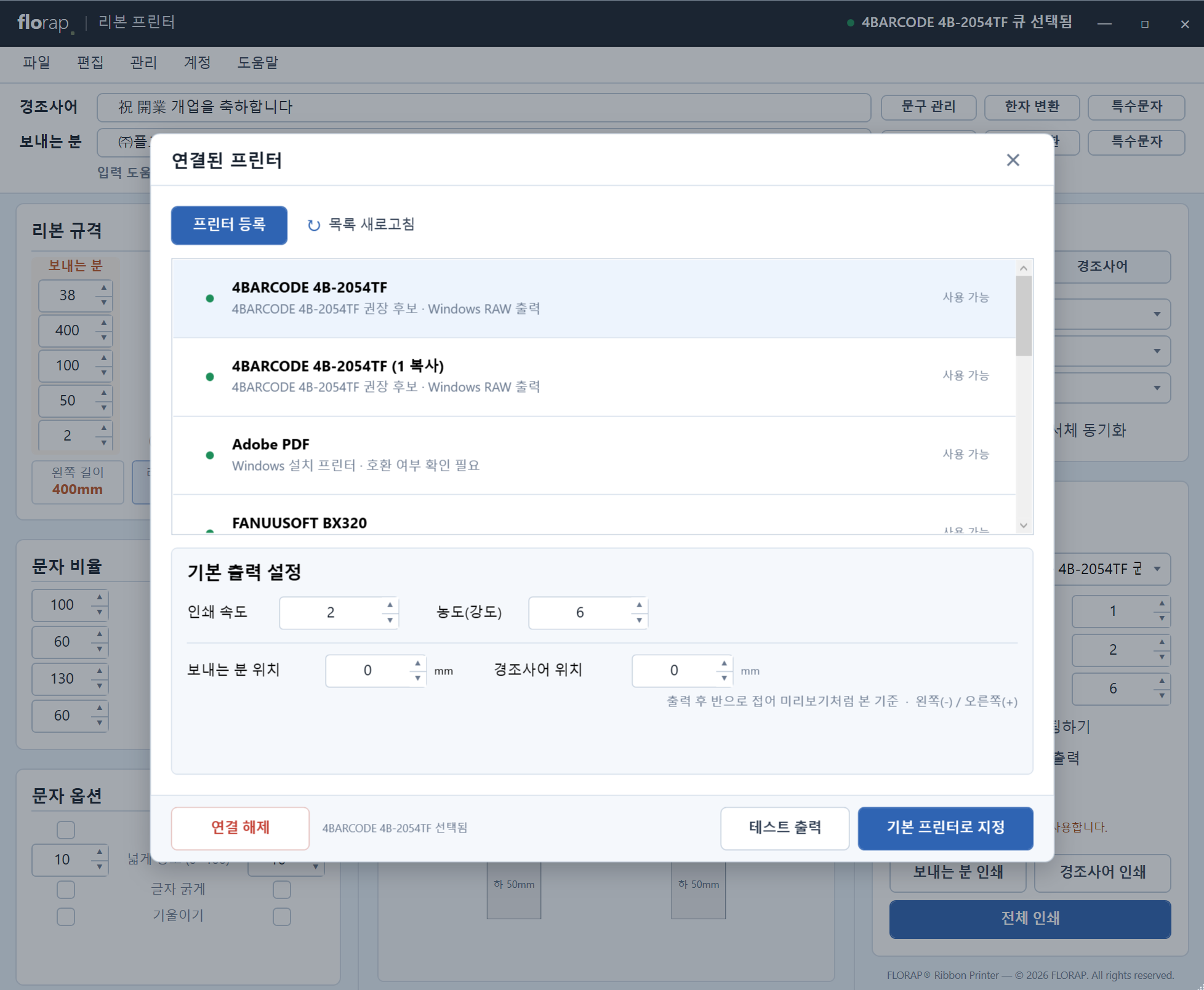
Task: Toggle 글자 굵게 right checkbox
Action: [x=282, y=890]
